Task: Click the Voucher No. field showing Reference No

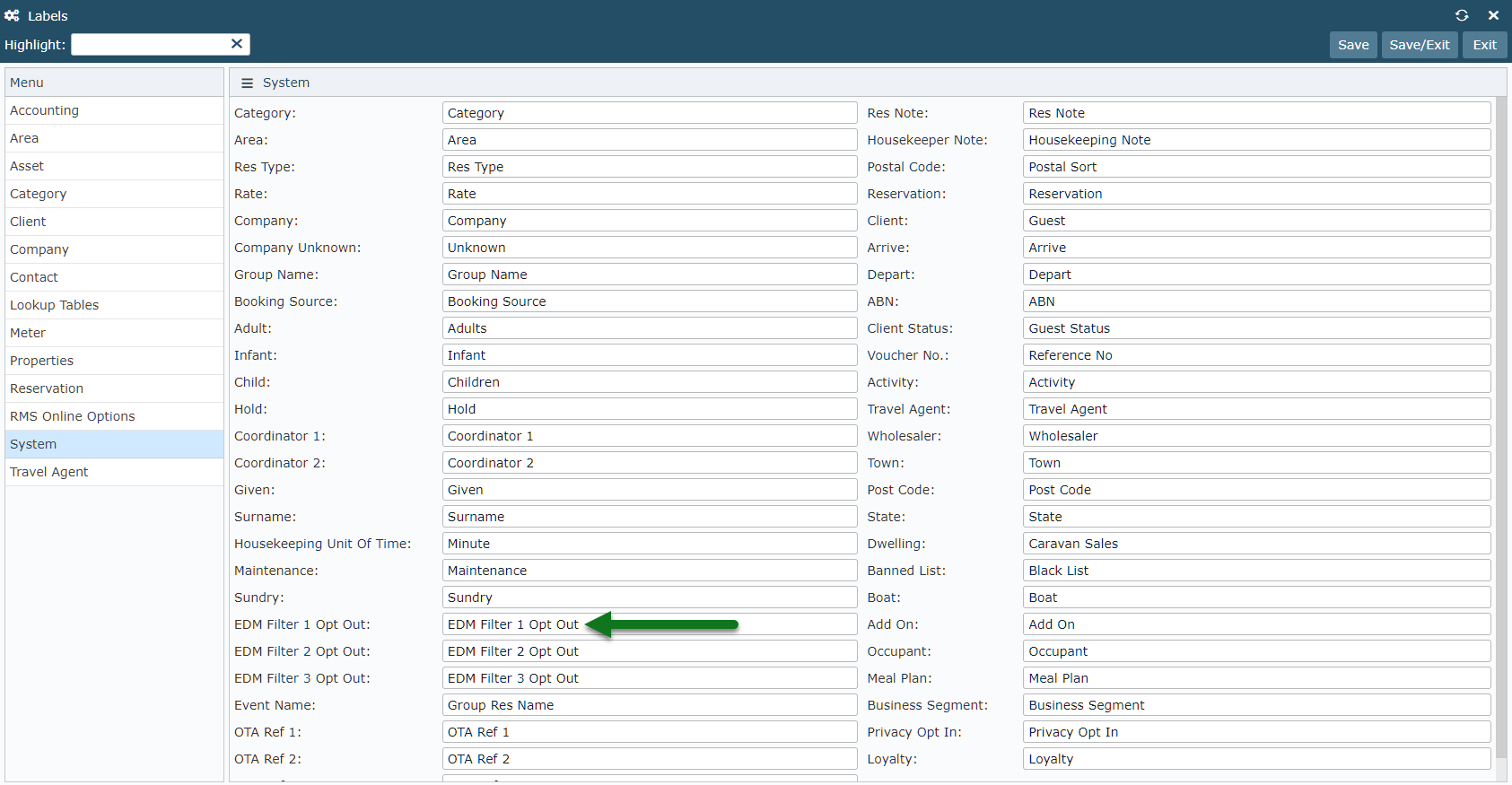Action: (x=1257, y=355)
